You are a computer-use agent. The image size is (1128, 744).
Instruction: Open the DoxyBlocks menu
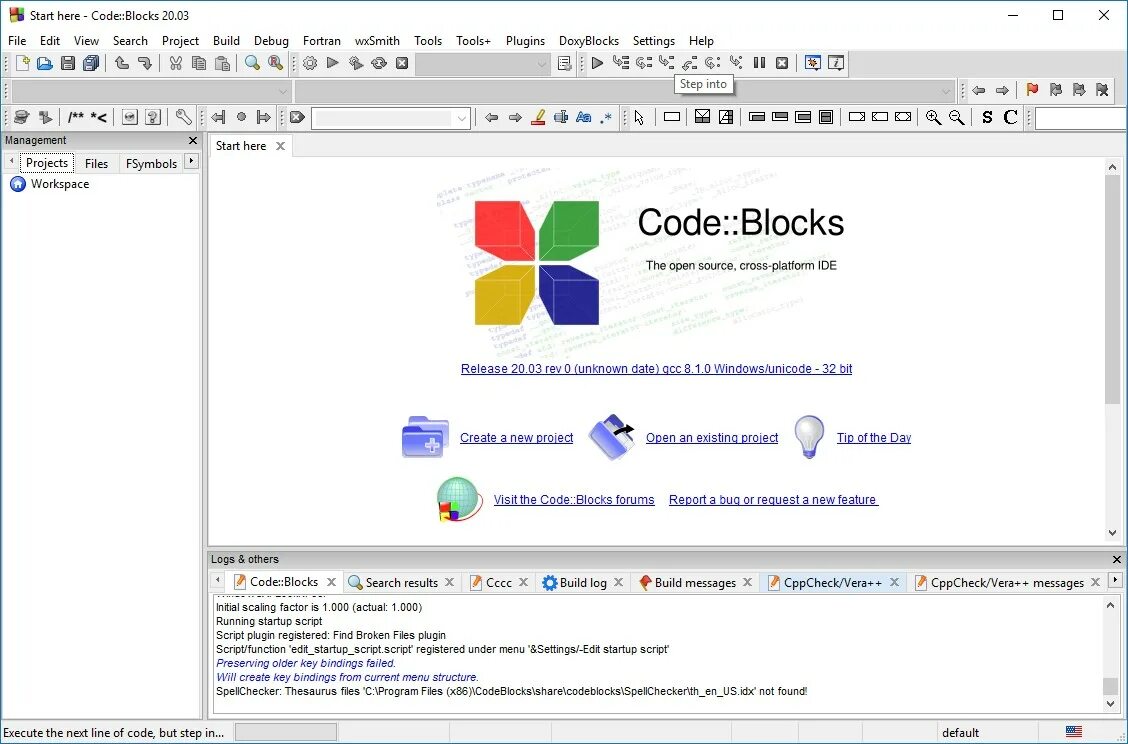(x=588, y=41)
